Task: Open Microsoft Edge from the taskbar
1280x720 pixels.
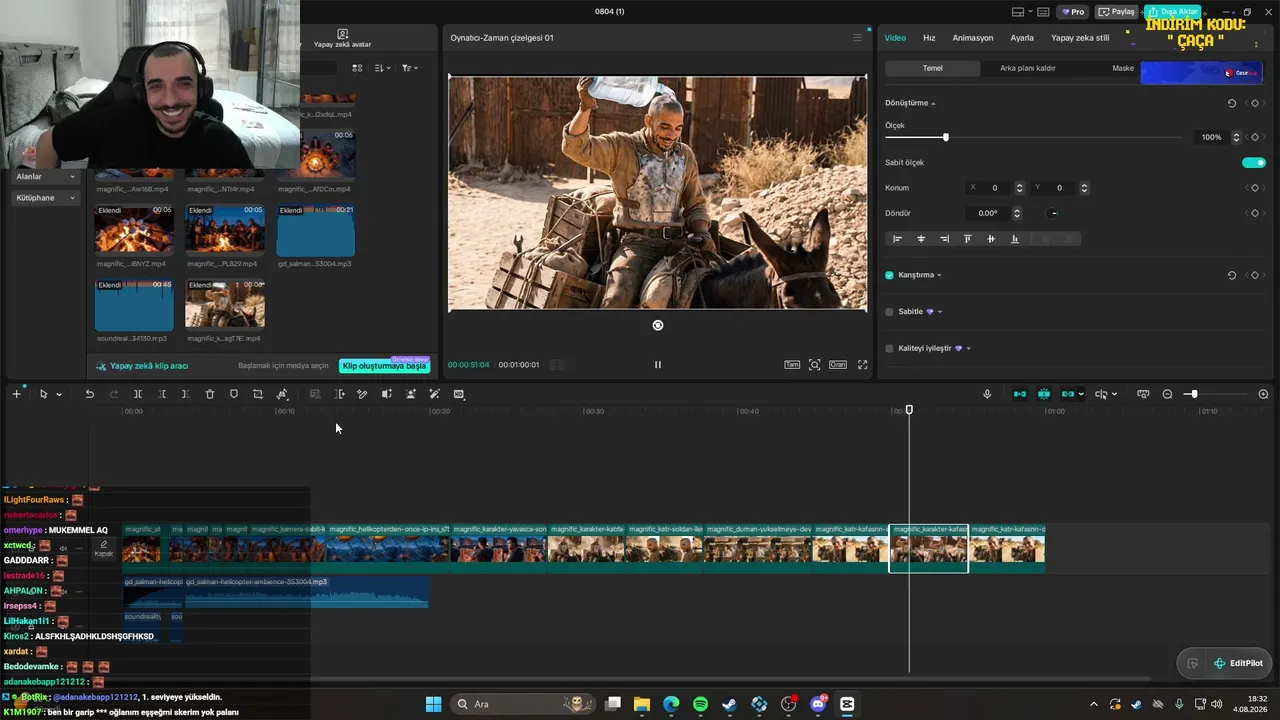Action: coord(671,704)
